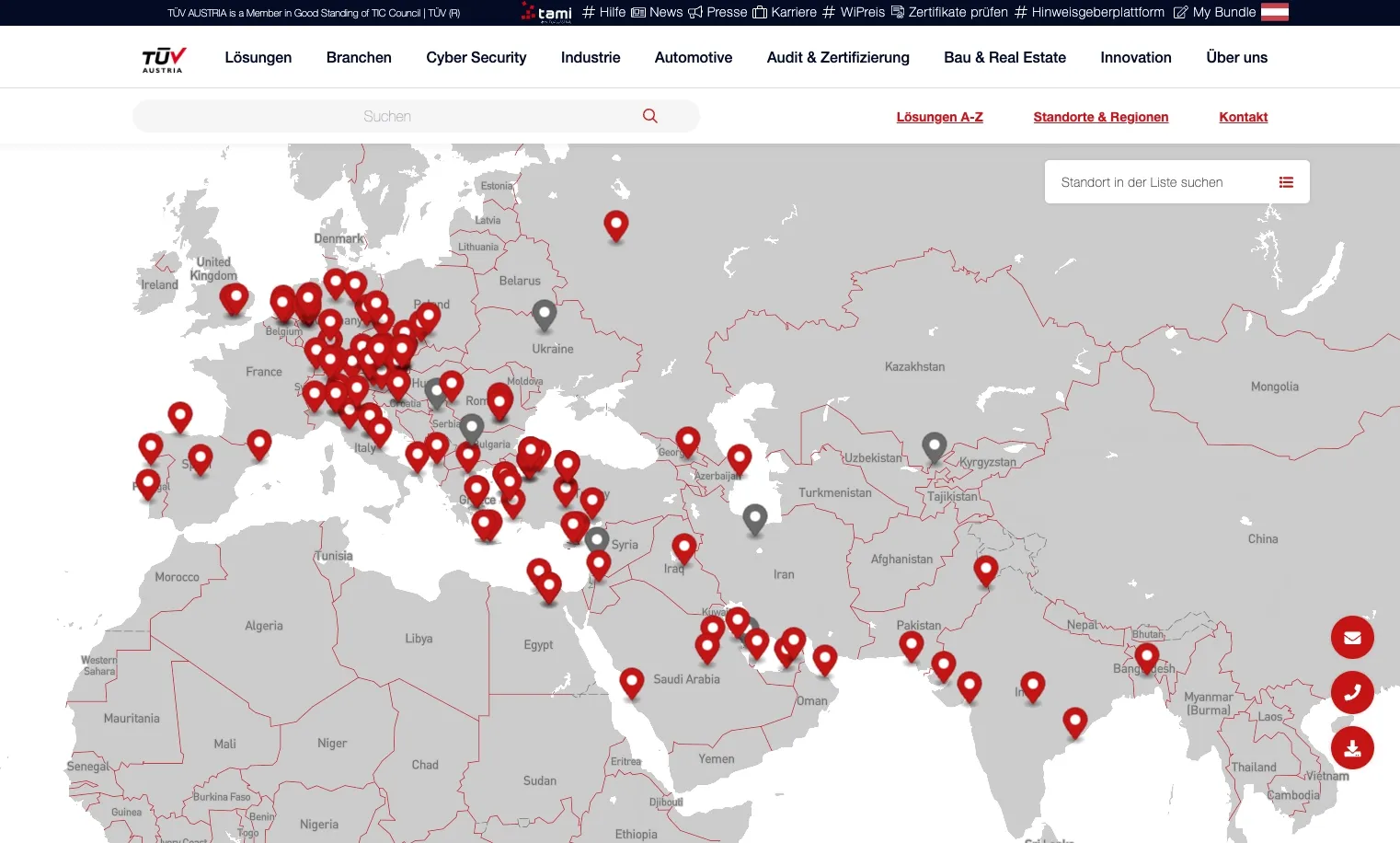The height and width of the screenshot is (843, 1400).
Task: Open the Standorte & Regionen link
Action: (1100, 117)
